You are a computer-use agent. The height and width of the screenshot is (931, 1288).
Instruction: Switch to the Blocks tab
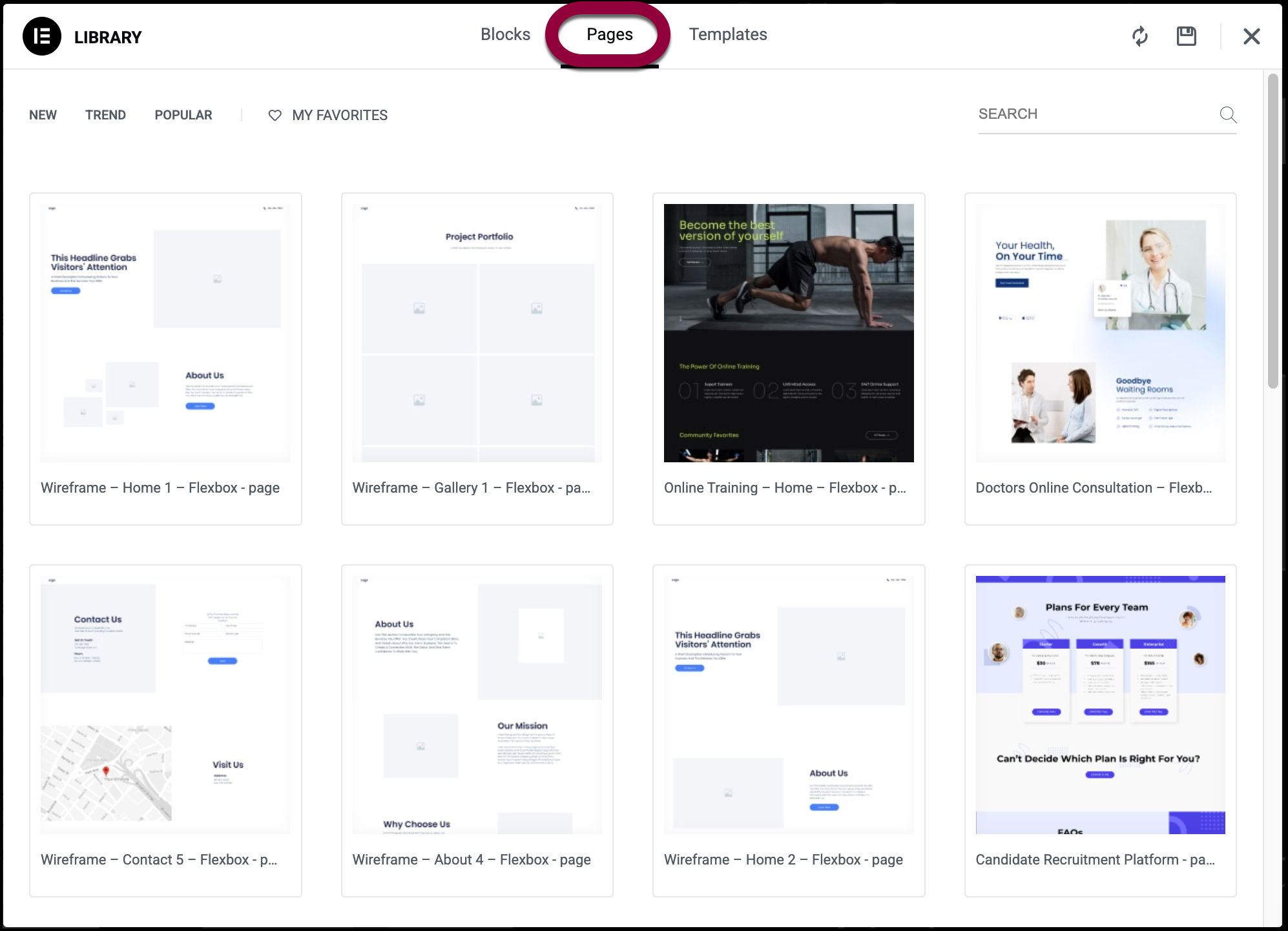[505, 34]
